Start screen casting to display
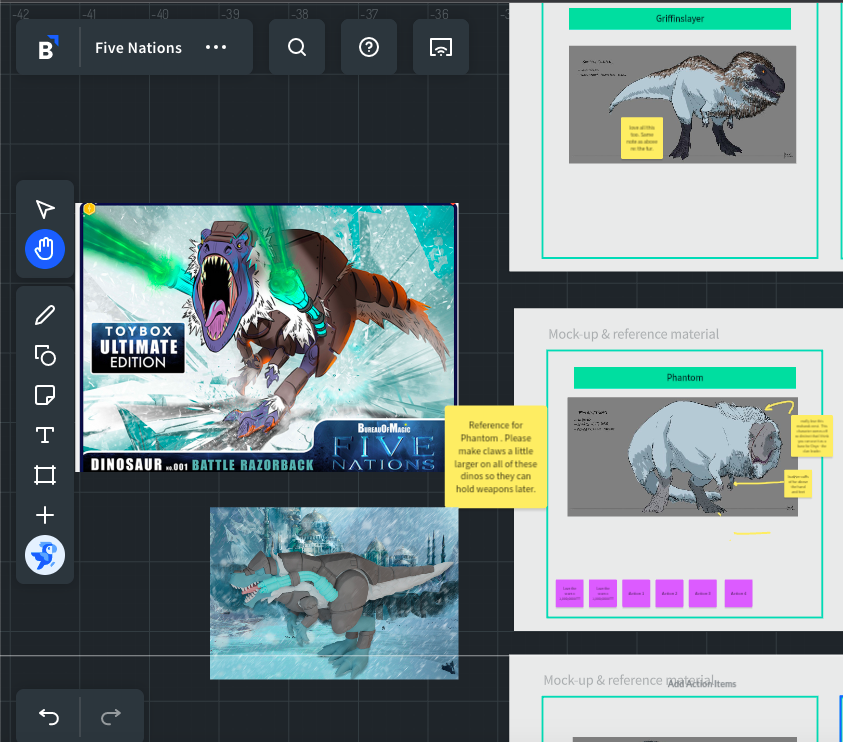This screenshot has width=843, height=742. 441,47
